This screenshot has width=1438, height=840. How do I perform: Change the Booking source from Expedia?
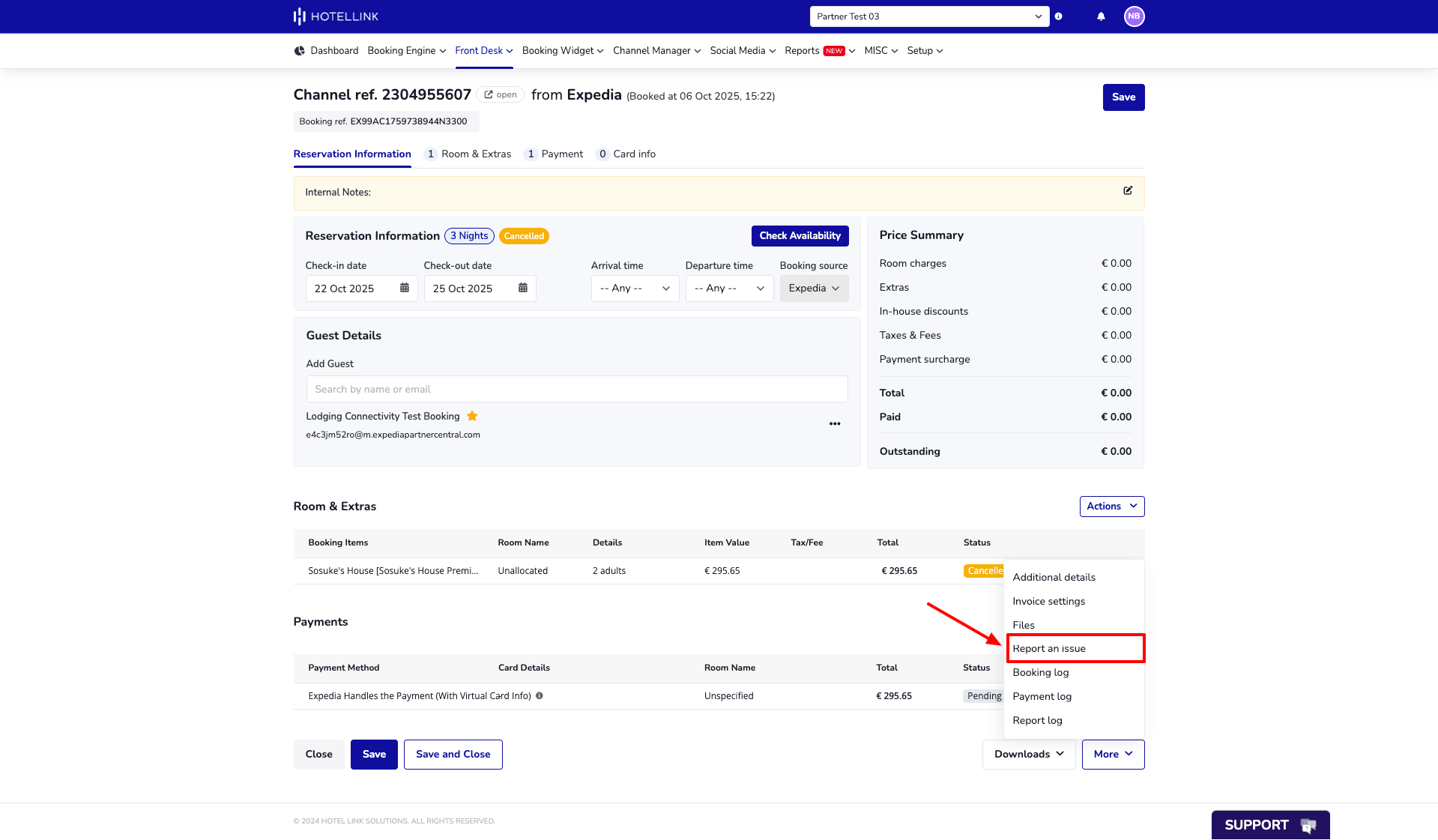814,288
